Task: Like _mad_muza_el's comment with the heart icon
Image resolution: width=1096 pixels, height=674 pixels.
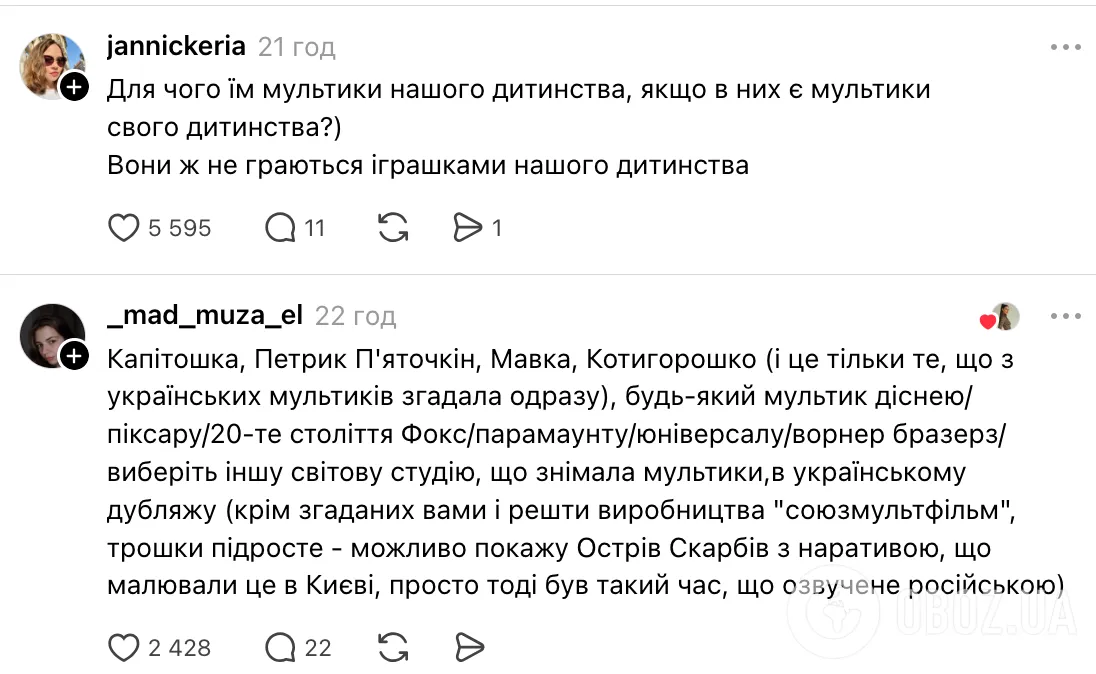Action: pyautogui.click(x=123, y=647)
